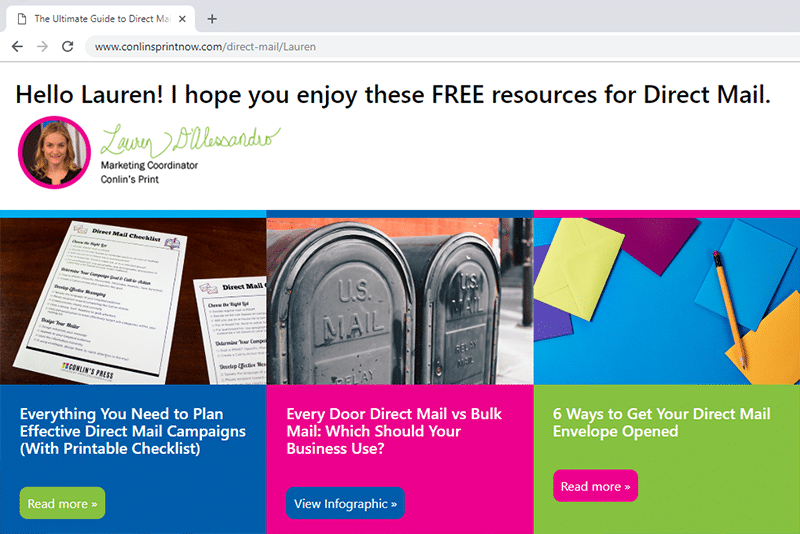Image resolution: width=800 pixels, height=534 pixels.
Task: Select the Ultimate Guide to Direct Mail tab
Action: [101, 19]
